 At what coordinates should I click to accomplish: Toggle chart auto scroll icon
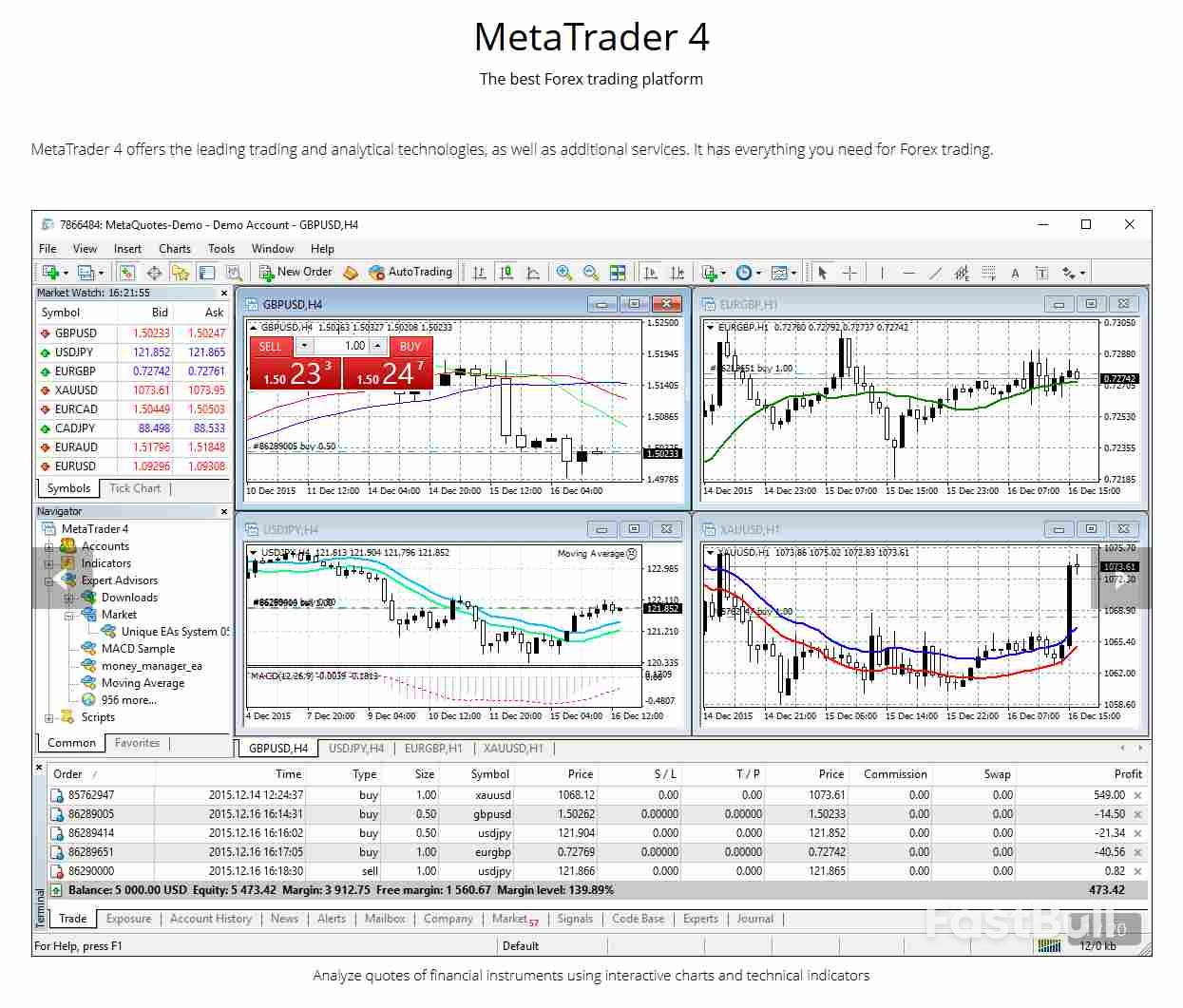pyautogui.click(x=651, y=273)
